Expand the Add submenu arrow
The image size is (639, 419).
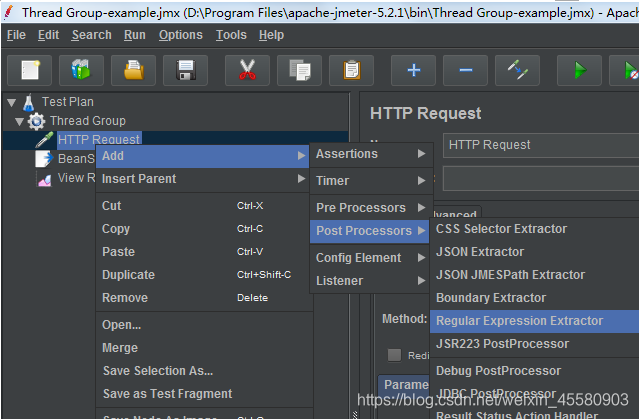(x=302, y=156)
